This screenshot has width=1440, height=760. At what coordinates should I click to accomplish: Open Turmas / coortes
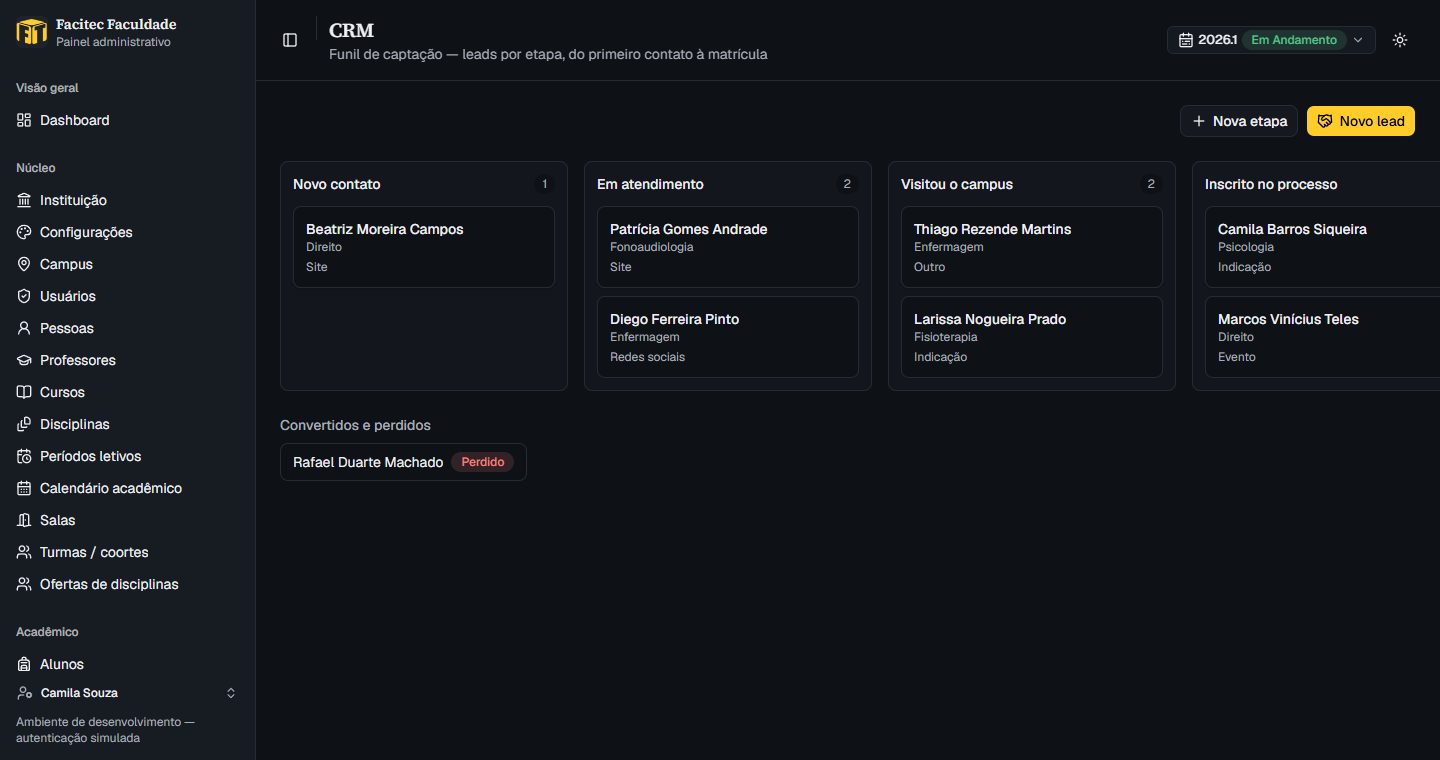(127, 552)
